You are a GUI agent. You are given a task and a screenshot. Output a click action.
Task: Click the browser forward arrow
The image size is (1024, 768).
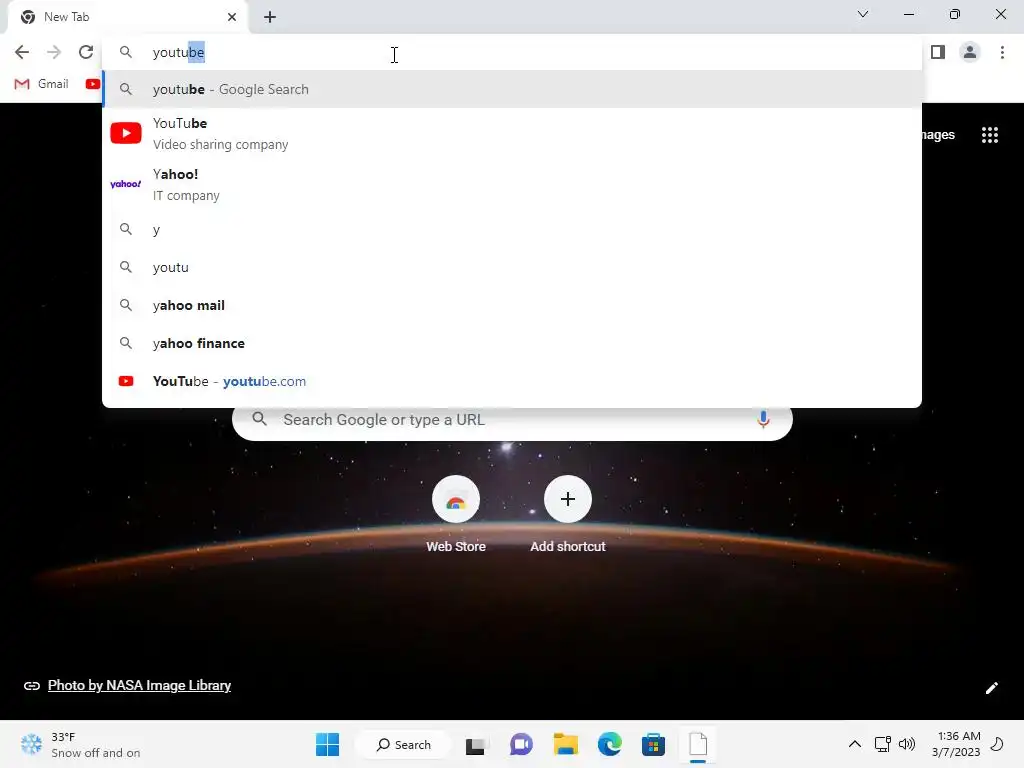[54, 52]
